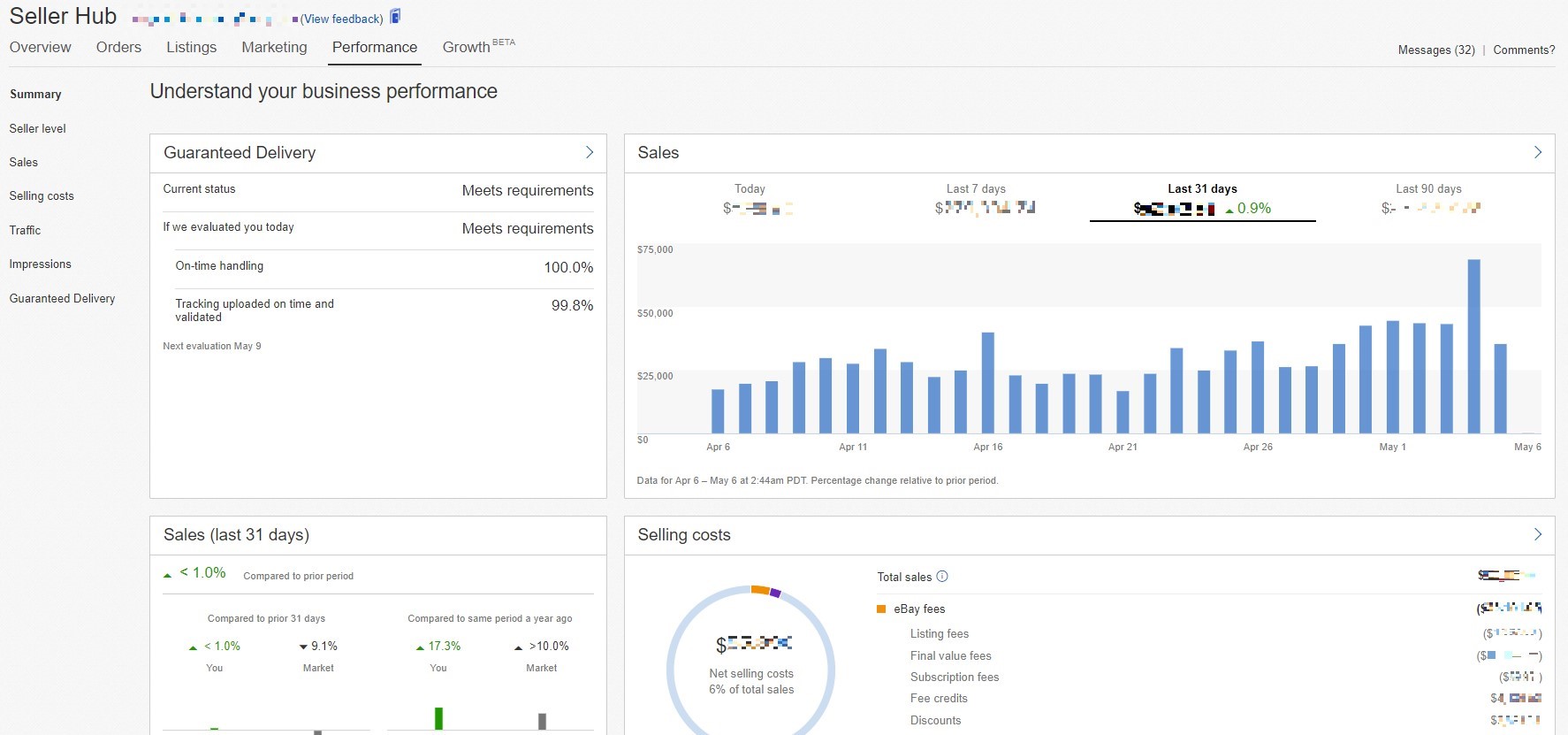Click the Selling costs card title
Screen dimensions: 1568x735
click(684, 535)
